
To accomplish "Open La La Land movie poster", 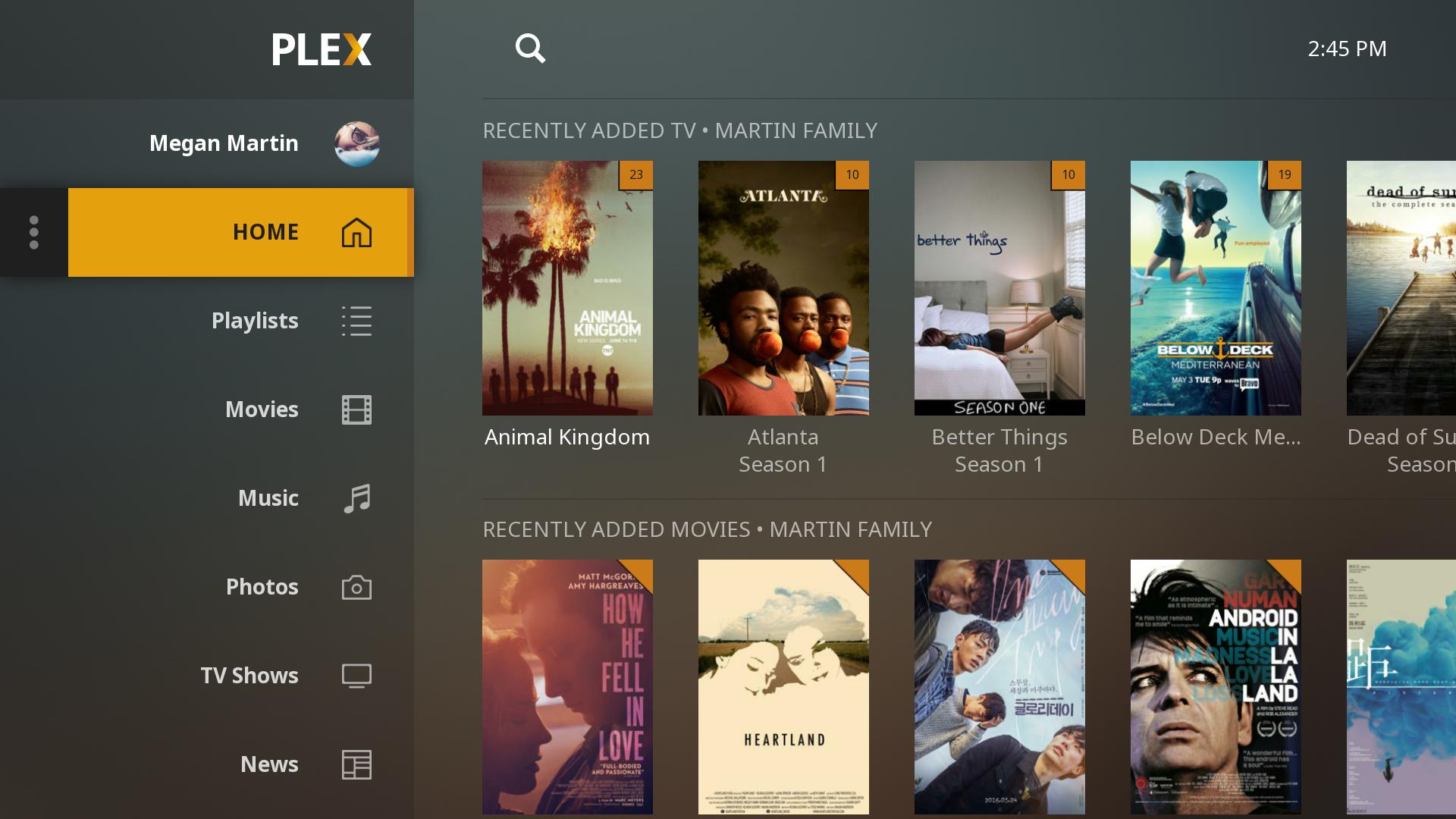I will (1216, 687).
